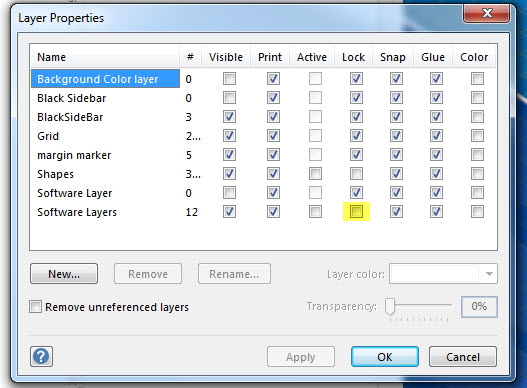Viewport: 527px width, 388px height.
Task: Click the Remove button
Action: coord(148,274)
